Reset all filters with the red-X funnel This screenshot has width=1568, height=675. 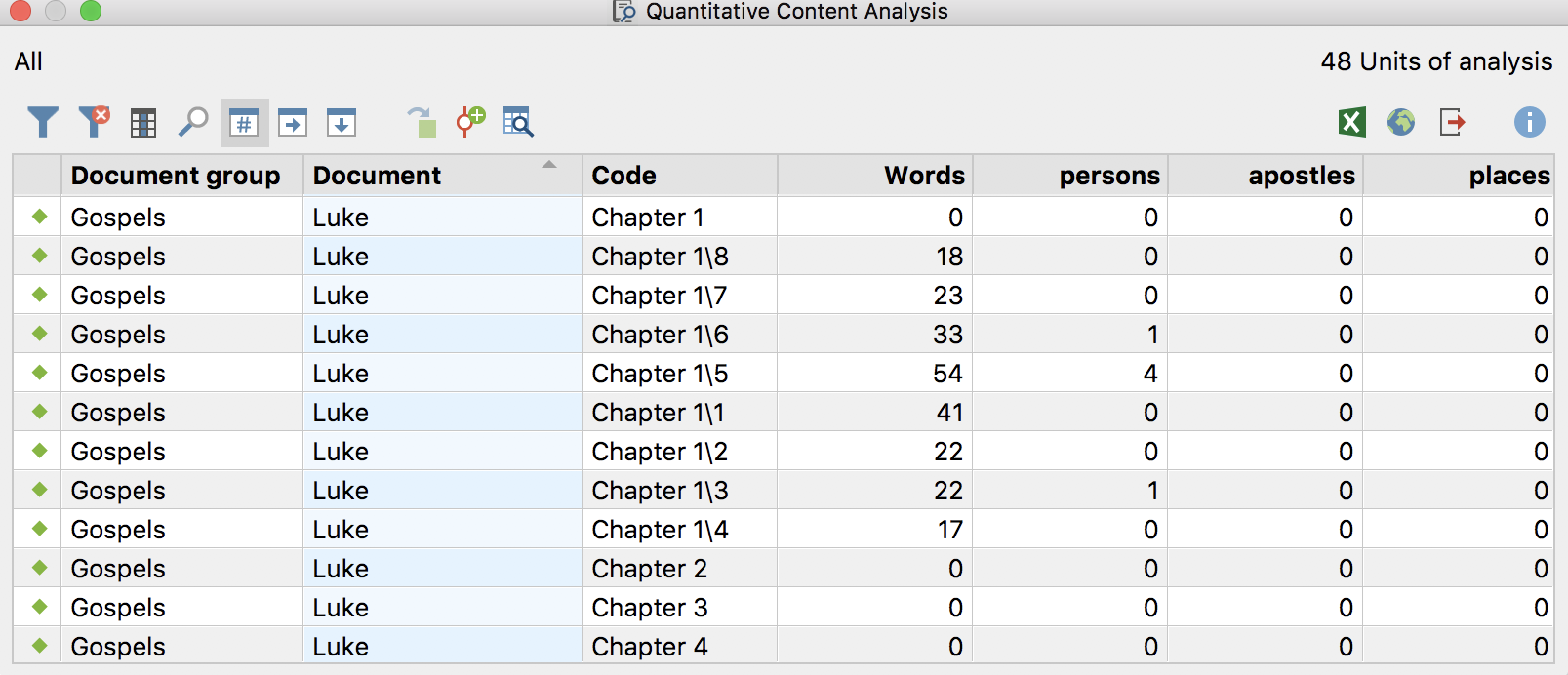94,122
